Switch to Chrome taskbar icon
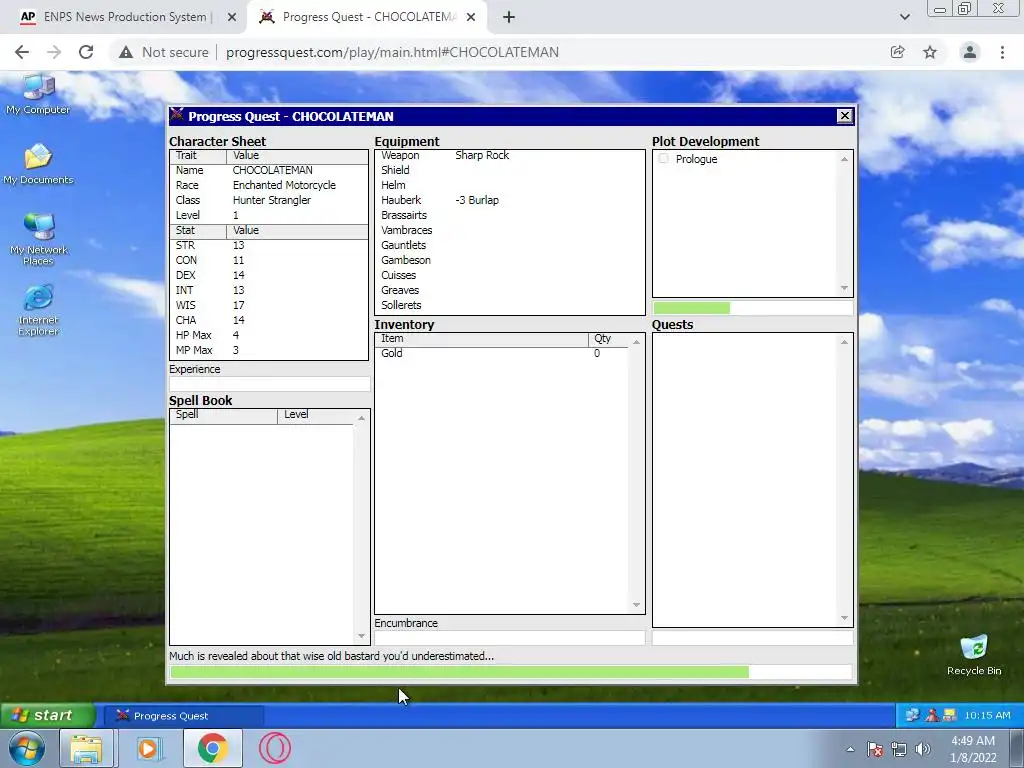 click(x=212, y=748)
